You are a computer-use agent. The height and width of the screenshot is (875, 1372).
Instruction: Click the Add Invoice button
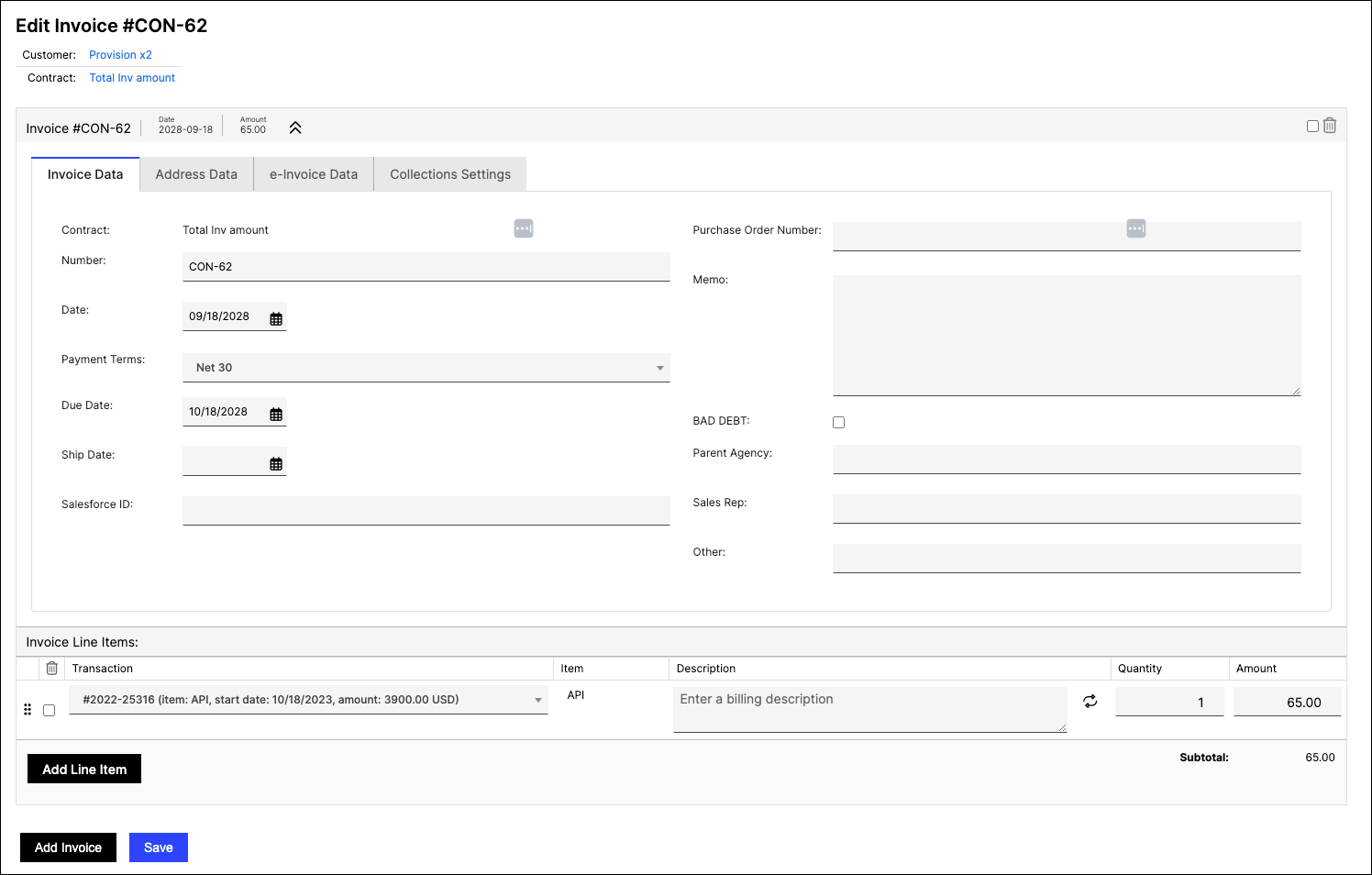pos(68,847)
